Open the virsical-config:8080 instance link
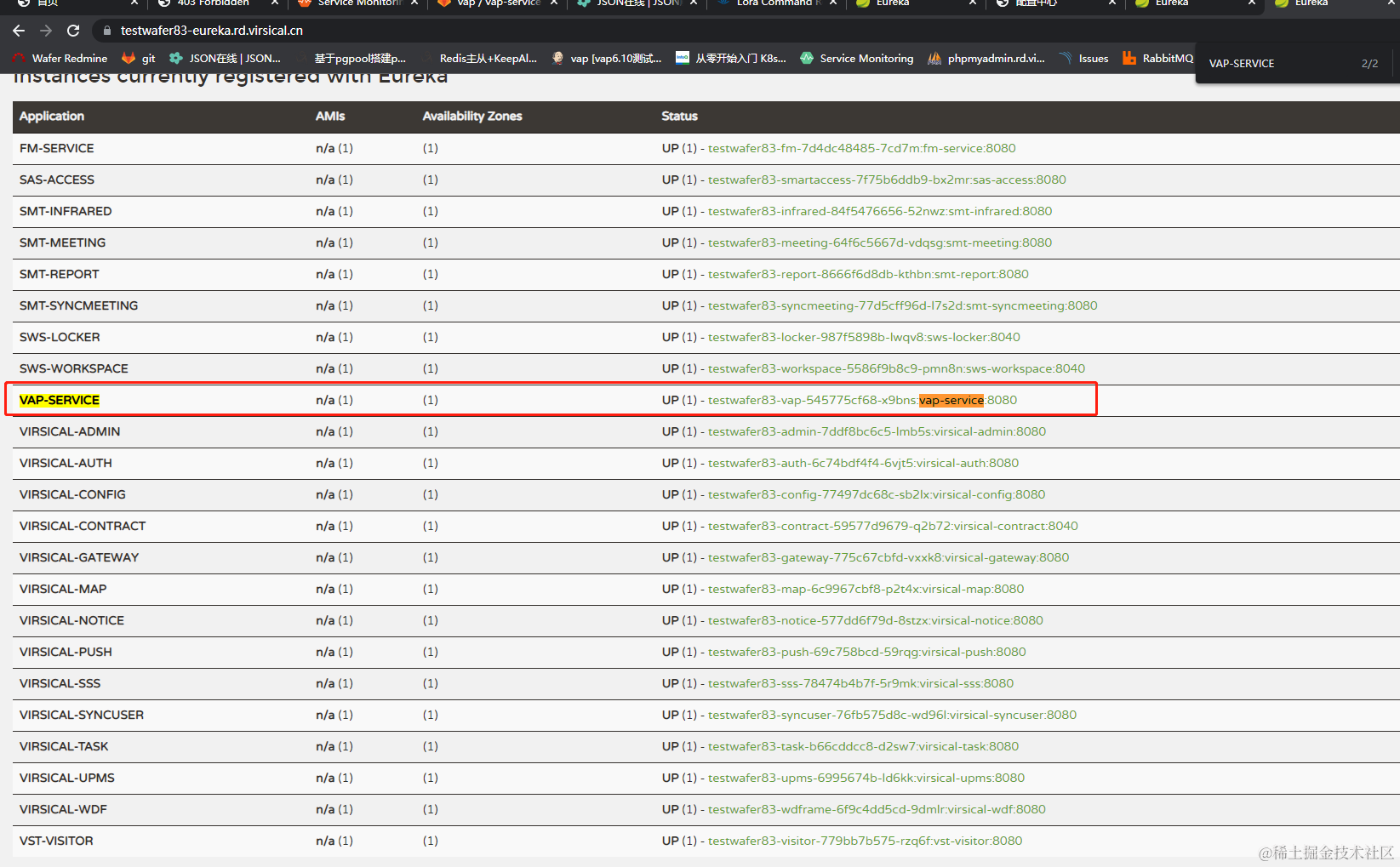 (877, 494)
